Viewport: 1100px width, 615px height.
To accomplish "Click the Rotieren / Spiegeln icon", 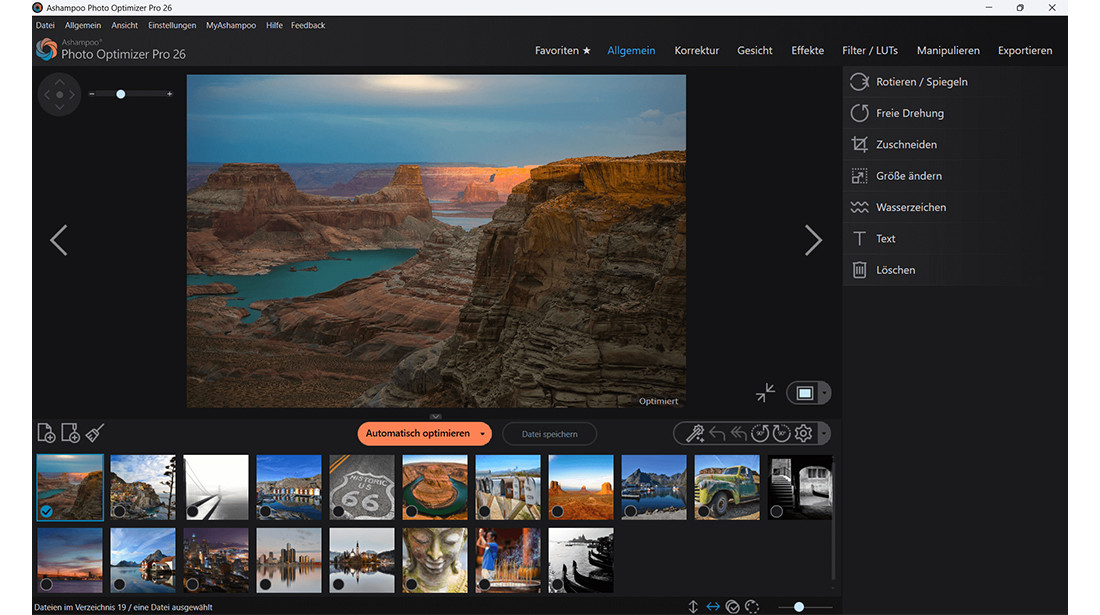I will 859,82.
